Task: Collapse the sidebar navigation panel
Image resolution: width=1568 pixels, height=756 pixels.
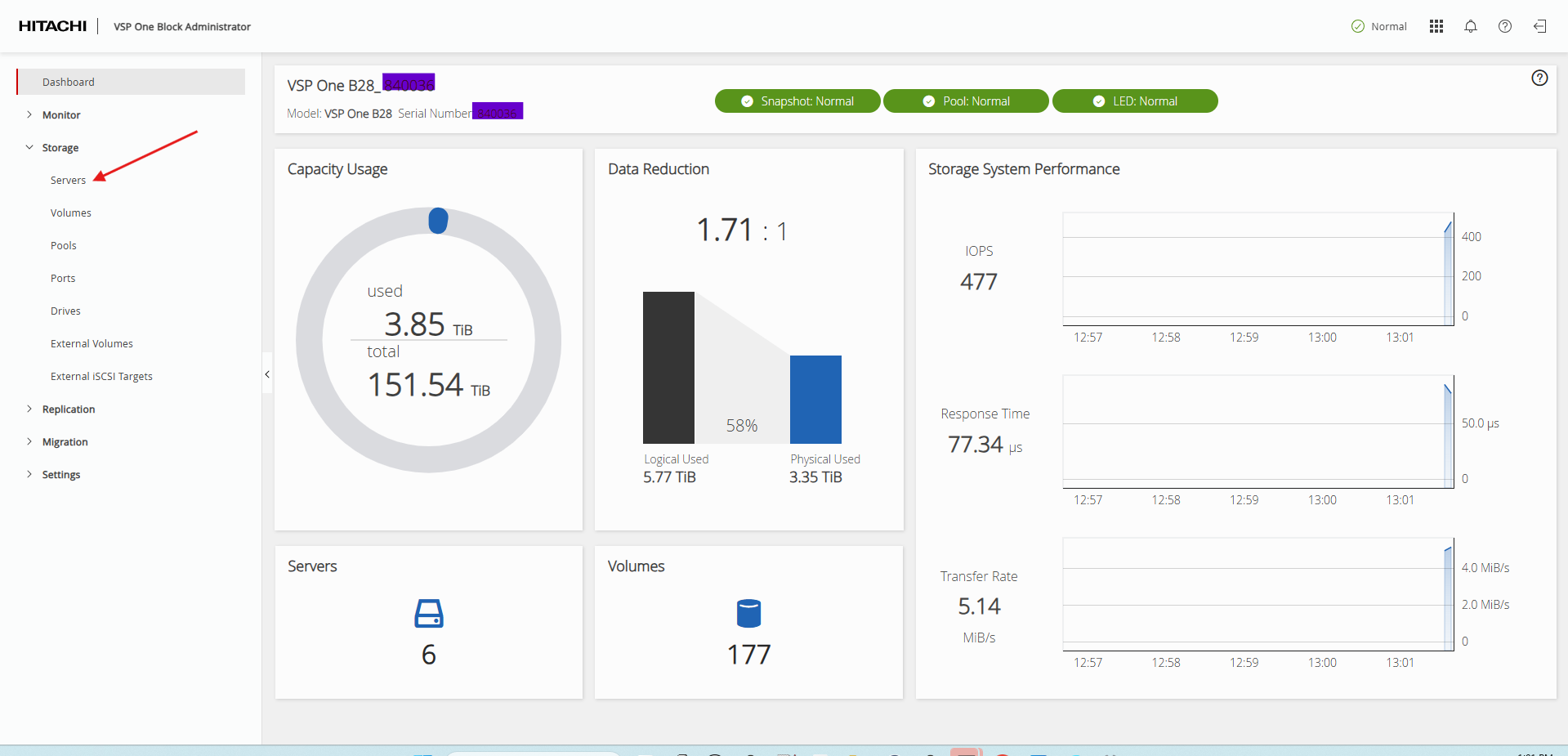Action: coord(266,374)
